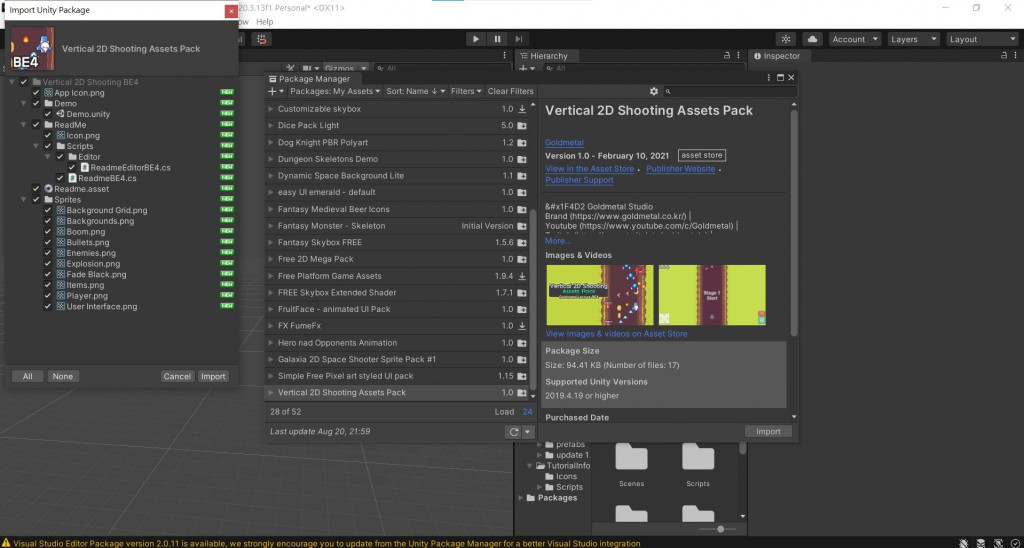1024x548 pixels.
Task: Download Customizable skybox package icon
Action: (522, 109)
